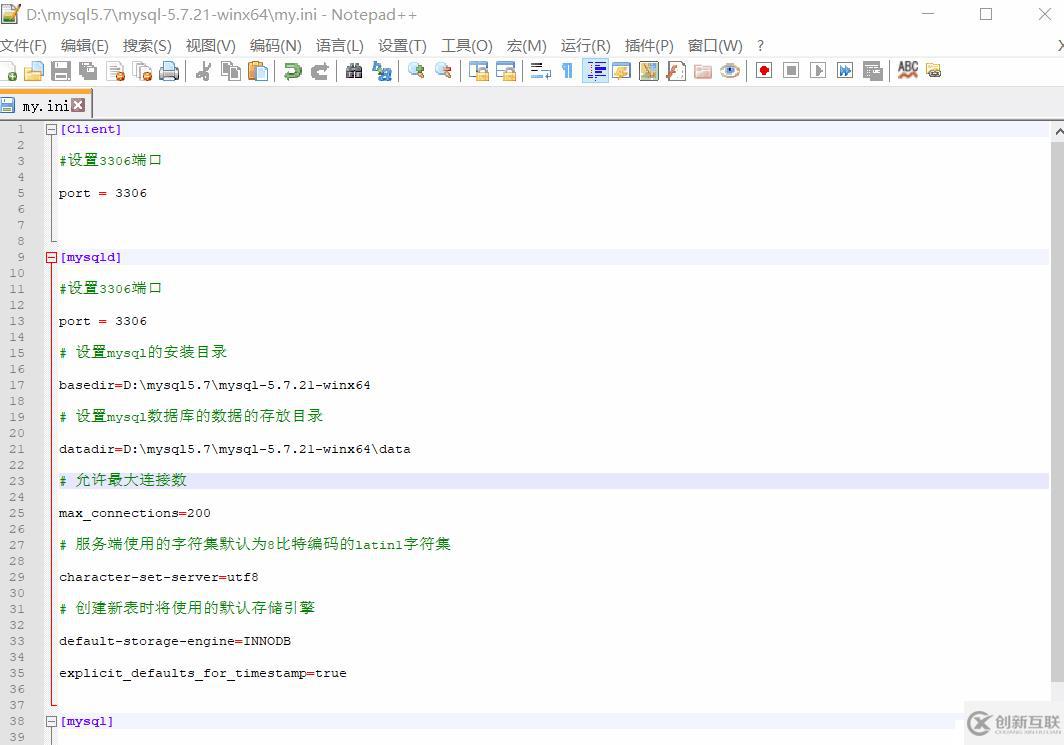Open the user defined language dialog icon
Image resolution: width=1064 pixels, height=745 pixels.
[622, 71]
